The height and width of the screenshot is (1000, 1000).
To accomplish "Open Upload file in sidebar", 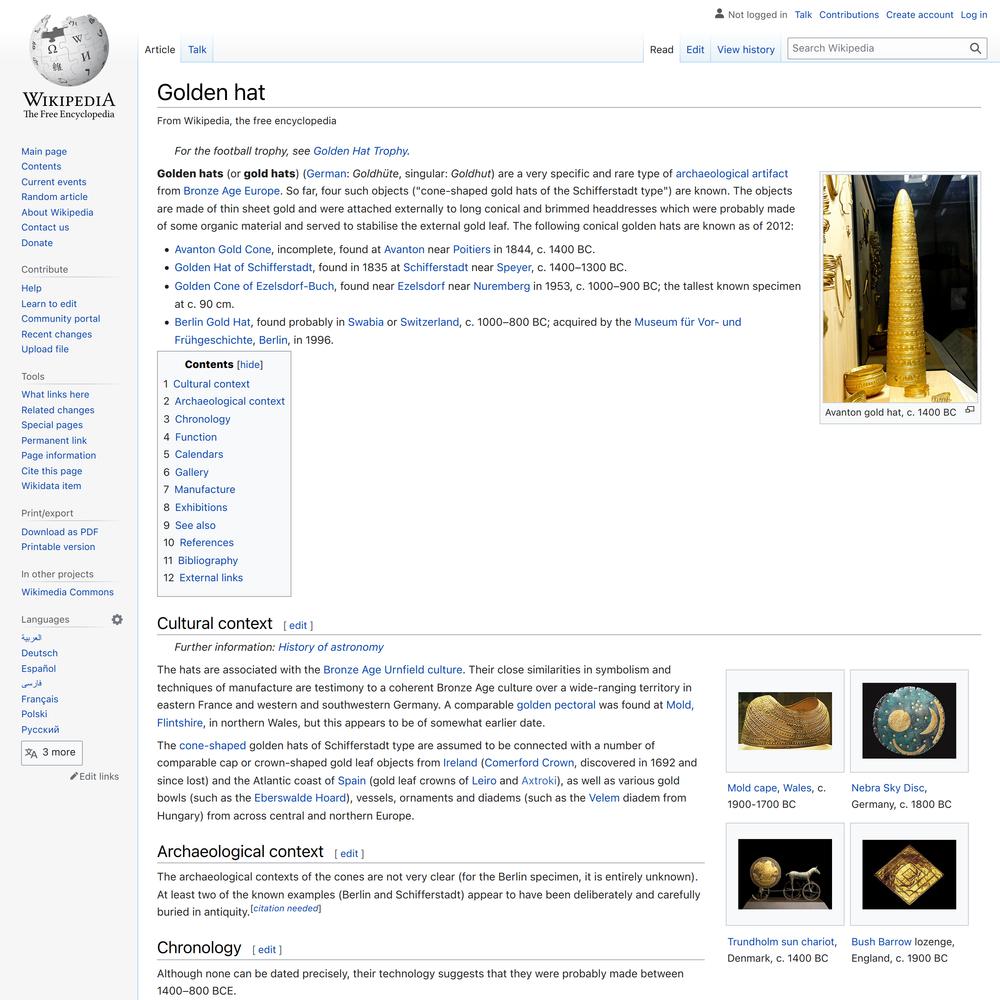I will 45,349.
